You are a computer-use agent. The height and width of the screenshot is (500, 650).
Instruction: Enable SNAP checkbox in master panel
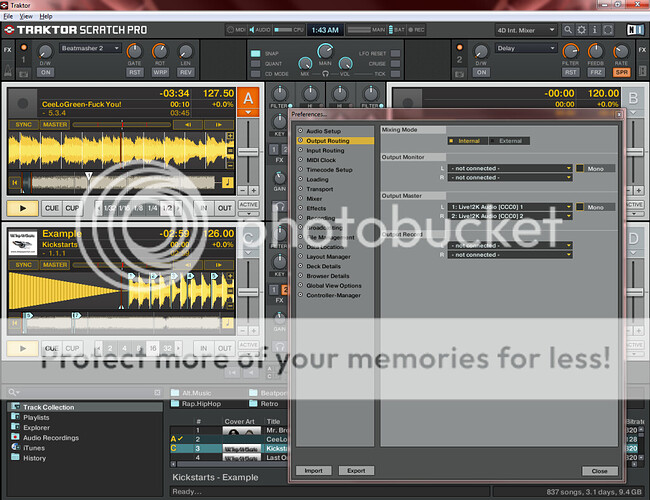[255, 53]
